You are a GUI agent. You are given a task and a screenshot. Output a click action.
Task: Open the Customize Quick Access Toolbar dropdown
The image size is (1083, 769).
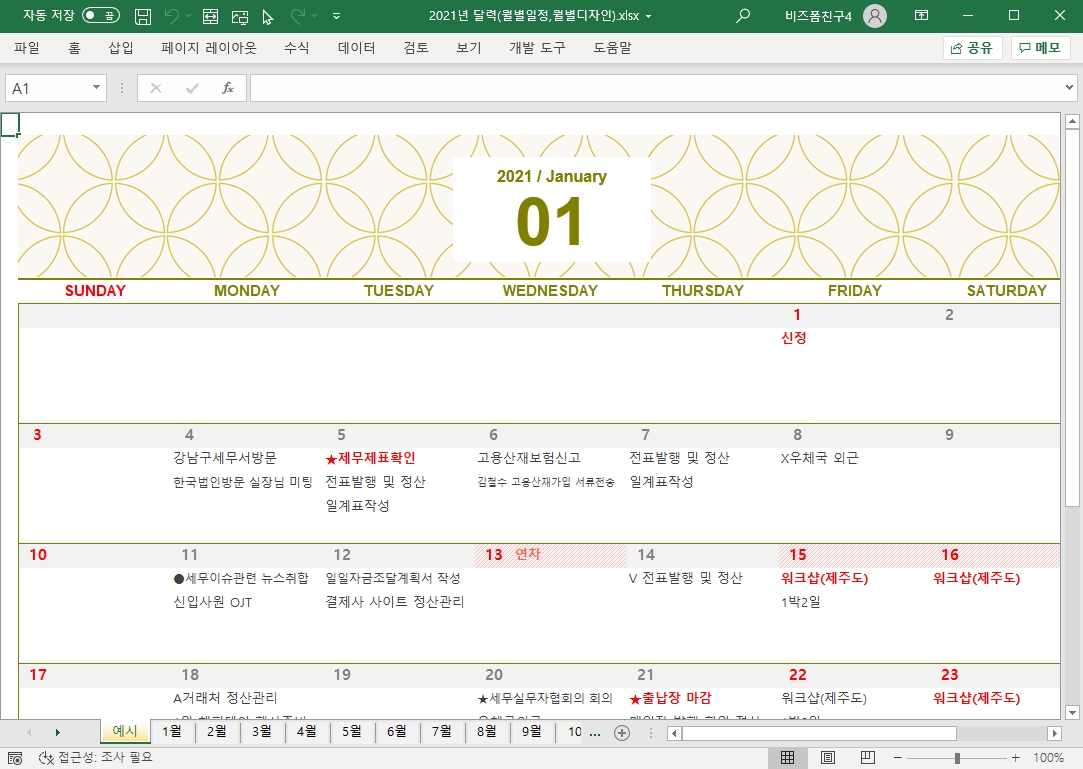point(336,17)
